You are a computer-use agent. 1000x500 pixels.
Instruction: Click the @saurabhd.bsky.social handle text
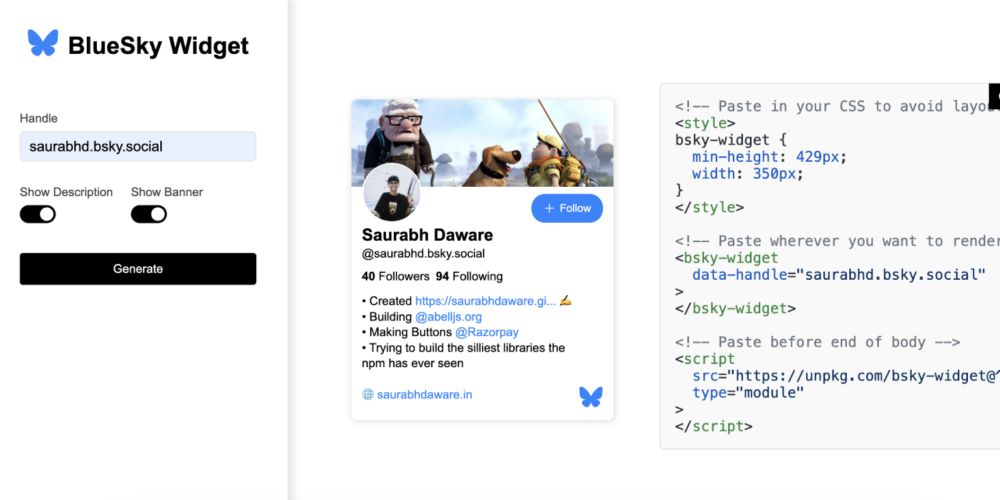click(x=423, y=254)
